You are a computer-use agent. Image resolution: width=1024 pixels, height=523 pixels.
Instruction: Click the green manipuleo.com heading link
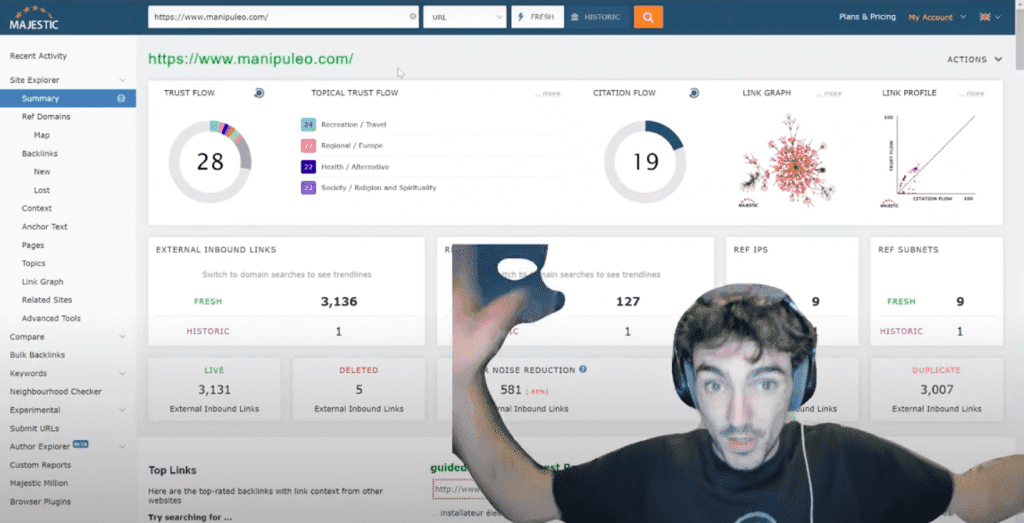[x=251, y=59]
